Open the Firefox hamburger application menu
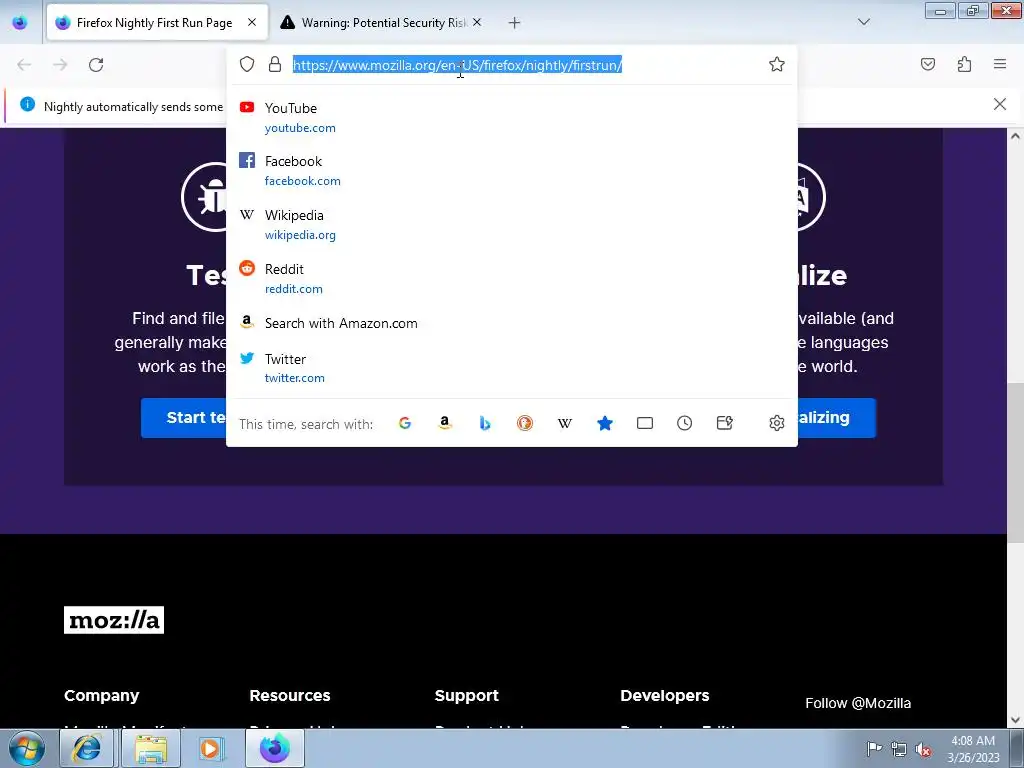 click(1000, 64)
